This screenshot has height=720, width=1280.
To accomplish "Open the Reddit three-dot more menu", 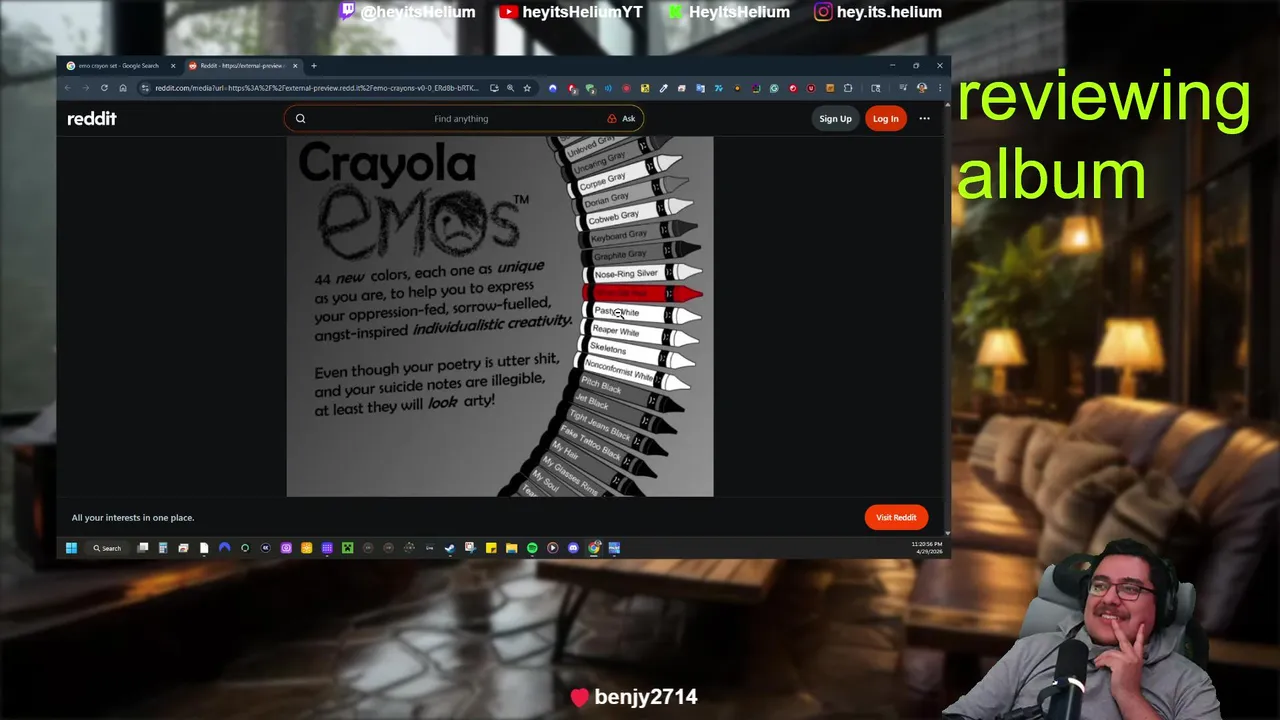I will 924,118.
